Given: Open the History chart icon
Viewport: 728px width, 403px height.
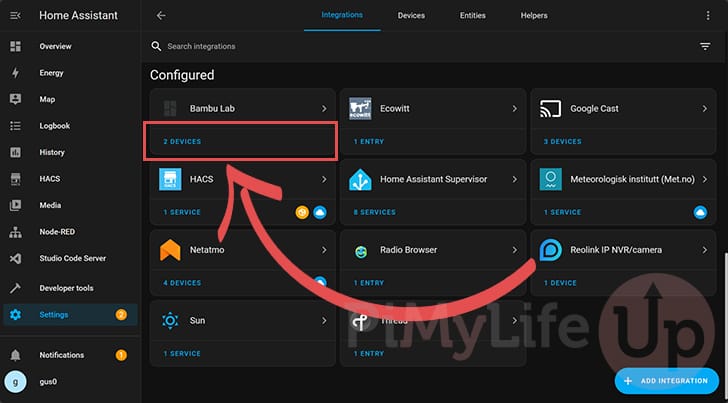Looking at the screenshot, I should click(x=15, y=152).
